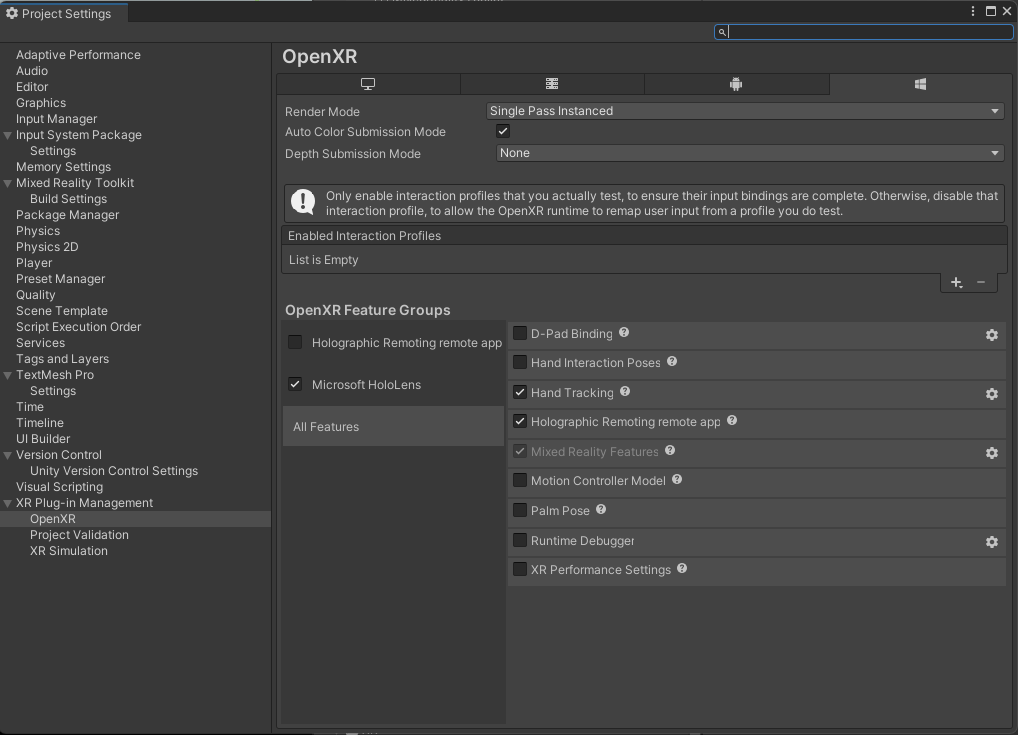Disable Auto Color Submission Mode checkbox
The image size is (1018, 735).
[503, 131]
